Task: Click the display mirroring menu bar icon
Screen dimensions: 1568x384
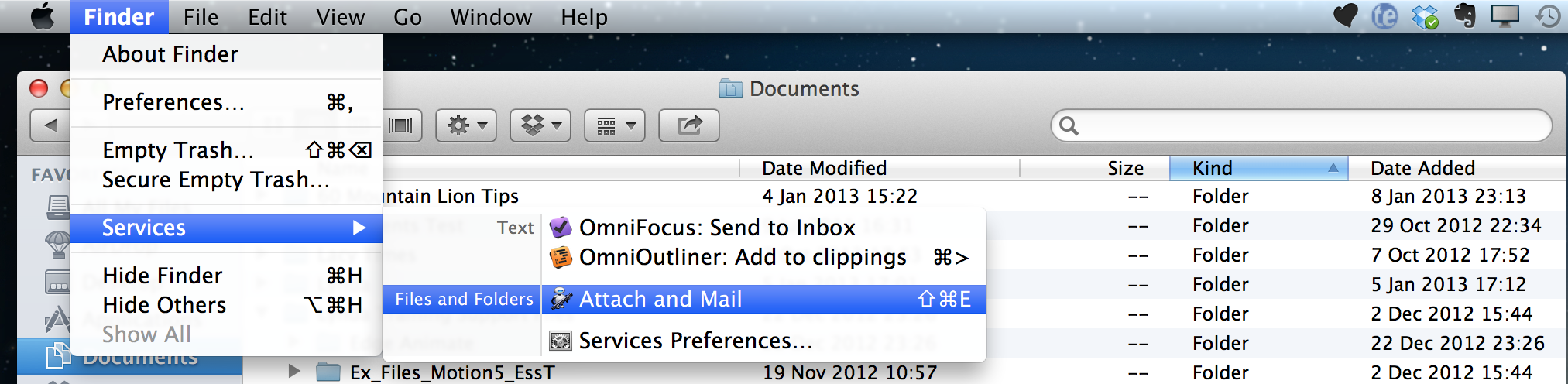Action: point(1505,16)
